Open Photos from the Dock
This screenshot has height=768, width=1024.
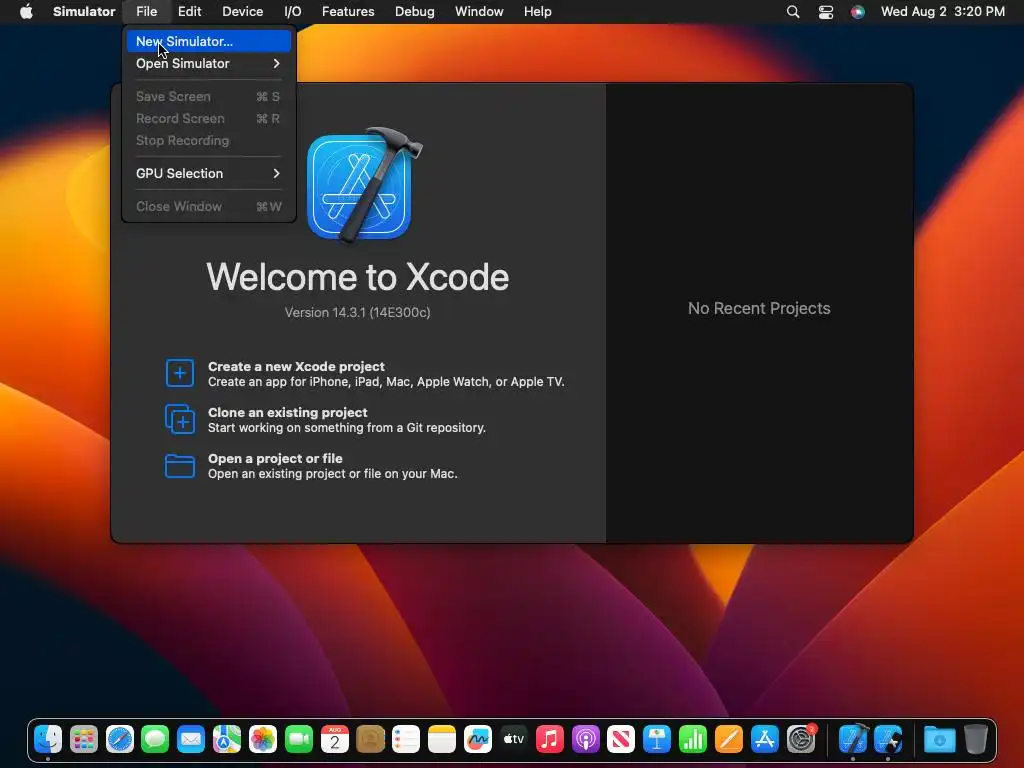(263, 739)
